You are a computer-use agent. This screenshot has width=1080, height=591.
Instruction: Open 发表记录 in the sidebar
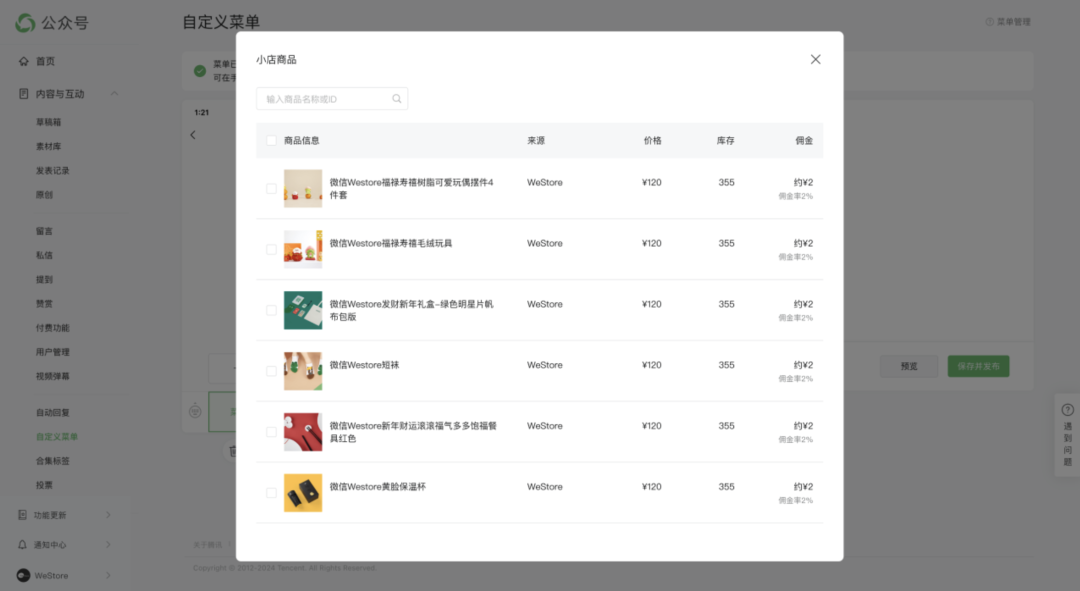click(52, 170)
